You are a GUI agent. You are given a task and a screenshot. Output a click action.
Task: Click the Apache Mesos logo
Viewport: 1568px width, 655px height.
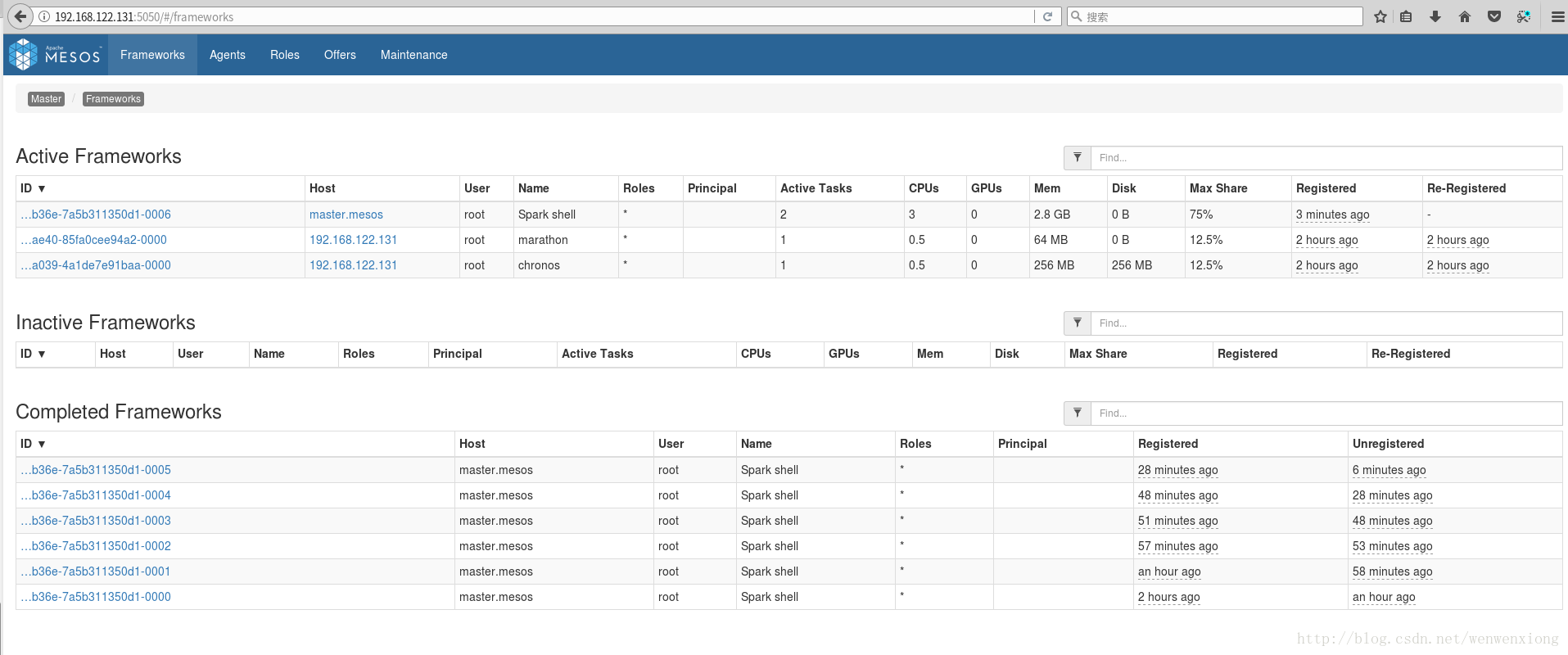pyautogui.click(x=54, y=55)
